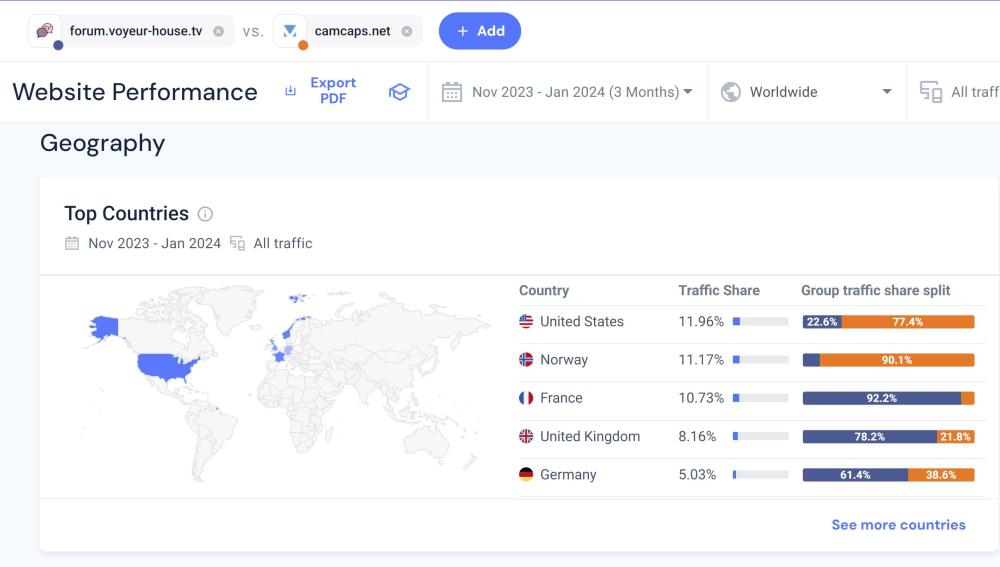Click France's blue 92.2% split bar
Screen dimensions: 1000x567
tap(881, 398)
